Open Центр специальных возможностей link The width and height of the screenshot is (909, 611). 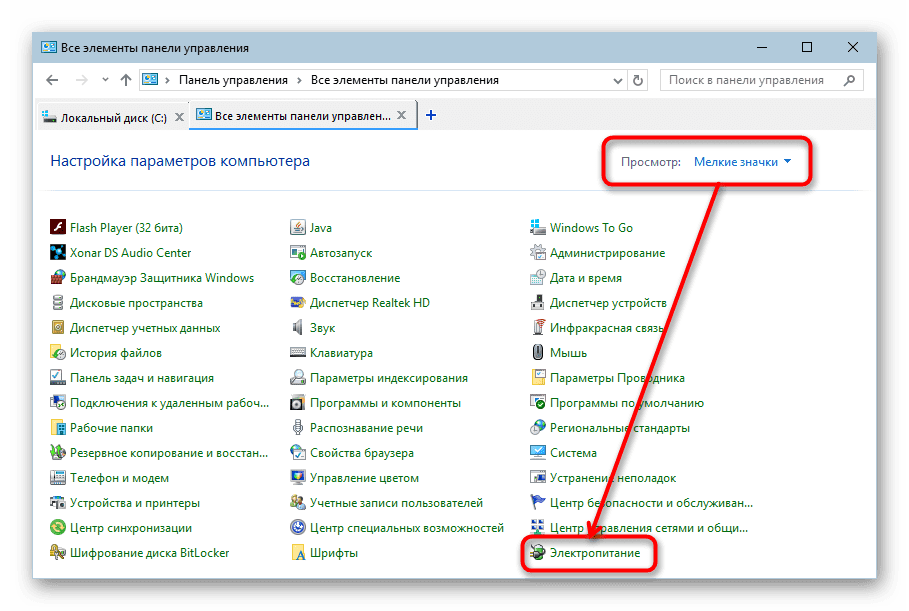pos(407,528)
